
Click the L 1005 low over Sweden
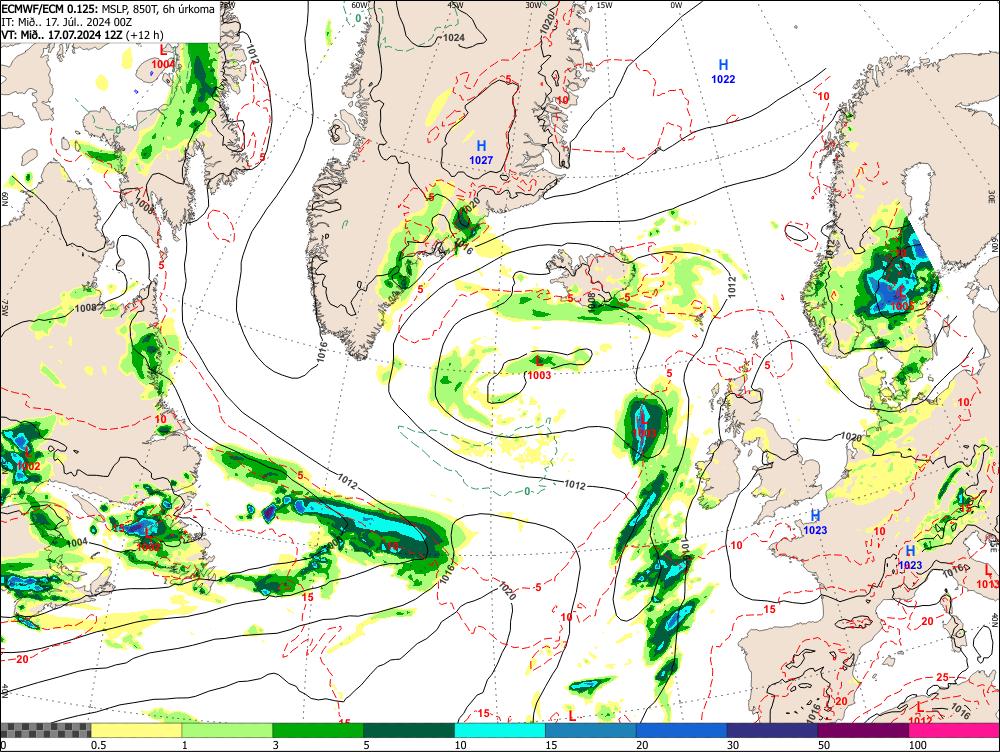tap(901, 300)
